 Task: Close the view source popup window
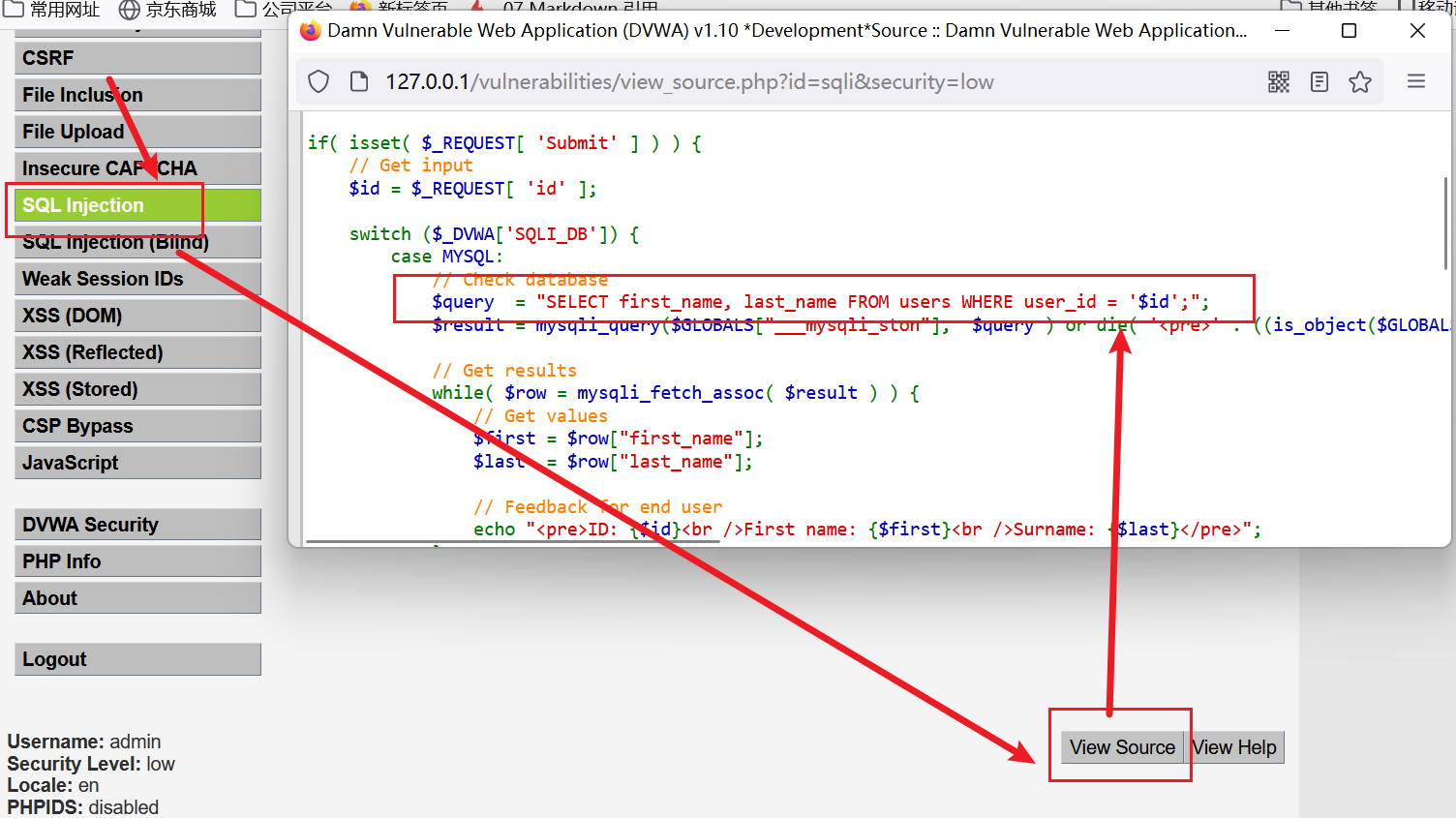(x=1417, y=31)
